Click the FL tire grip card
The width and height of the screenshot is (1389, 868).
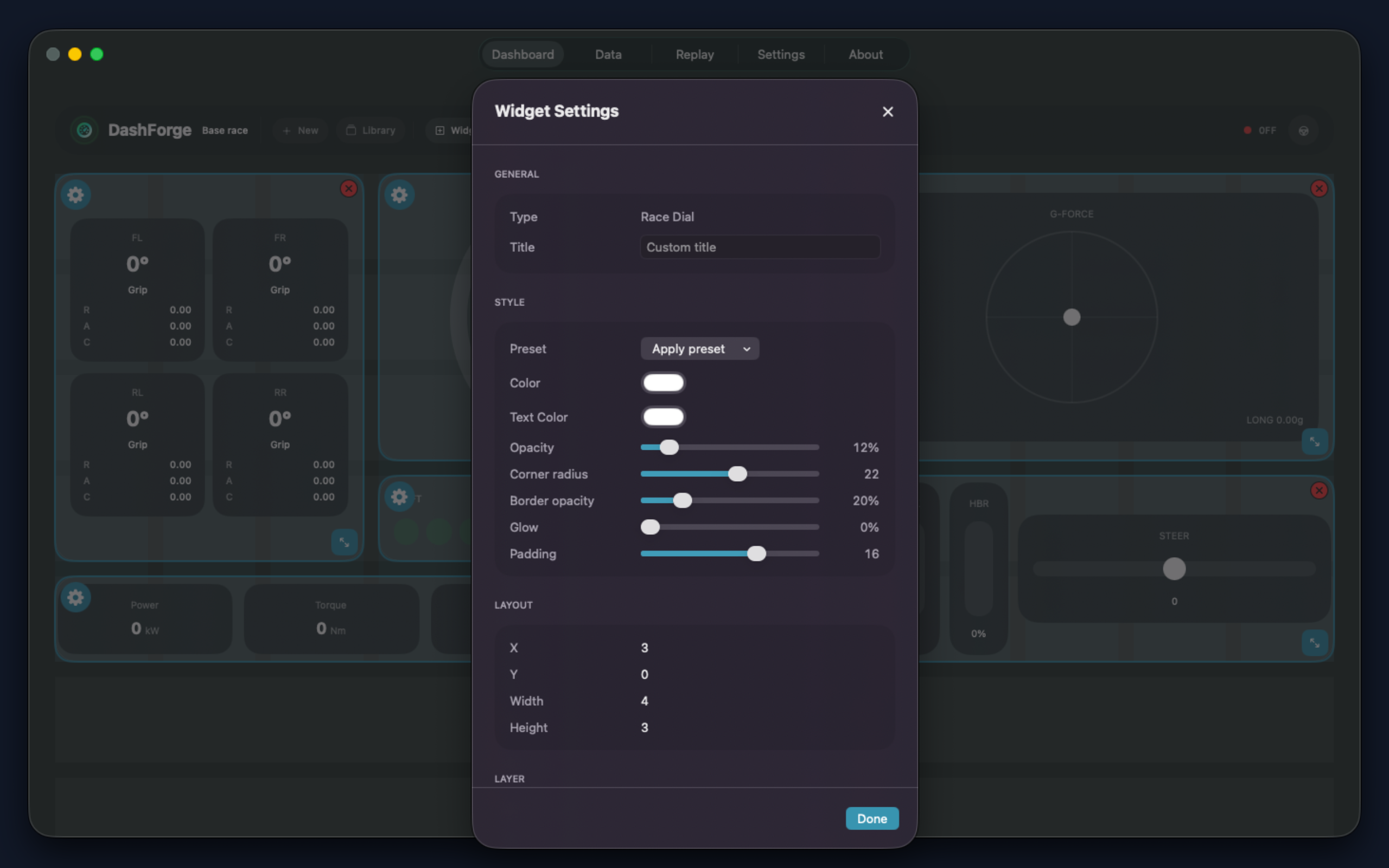[x=137, y=289]
